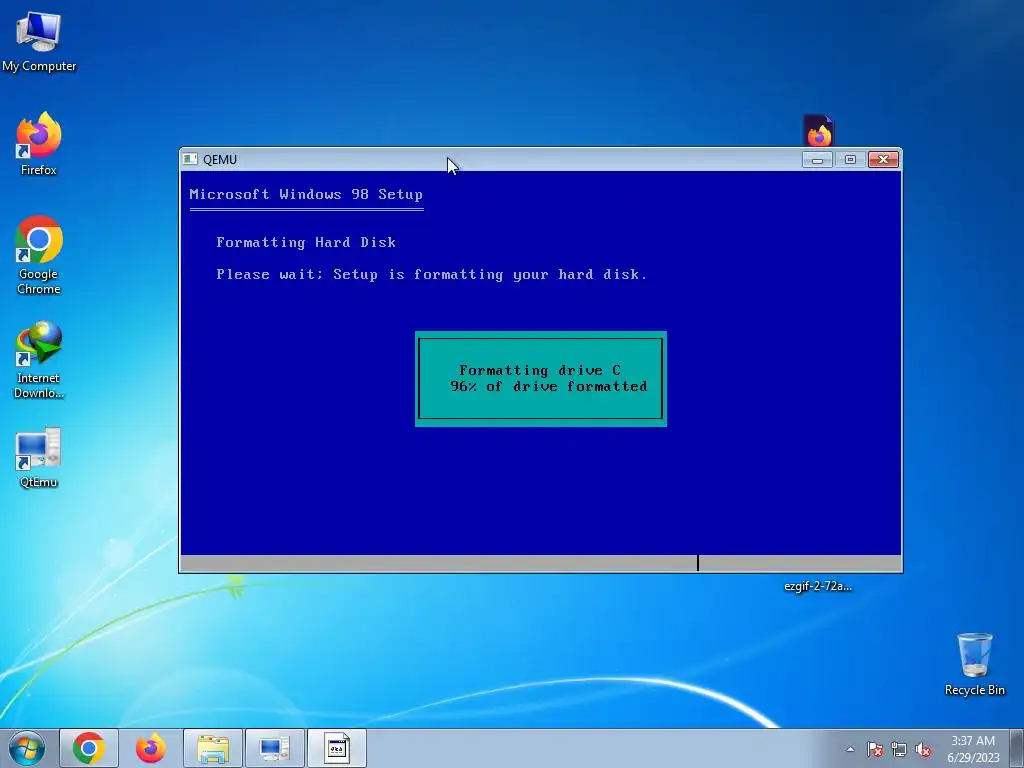The image size is (1024, 768).
Task: Launch Firefox from desktop shortcut
Action: [x=39, y=144]
